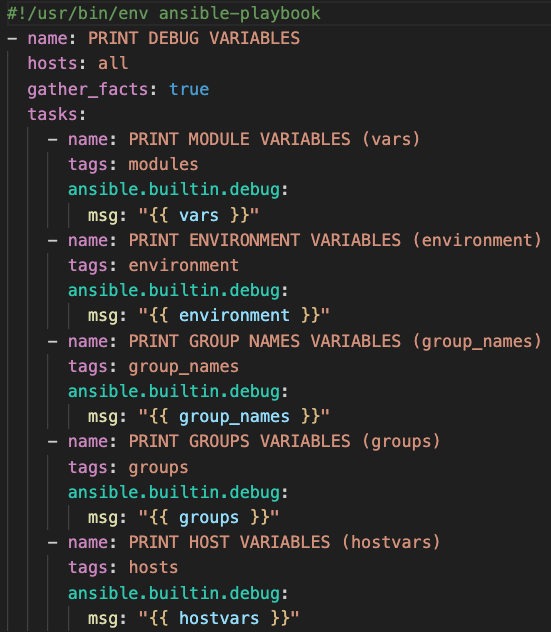
Task: Click the 'groups' tag value
Action: pyautogui.click(x=158, y=468)
